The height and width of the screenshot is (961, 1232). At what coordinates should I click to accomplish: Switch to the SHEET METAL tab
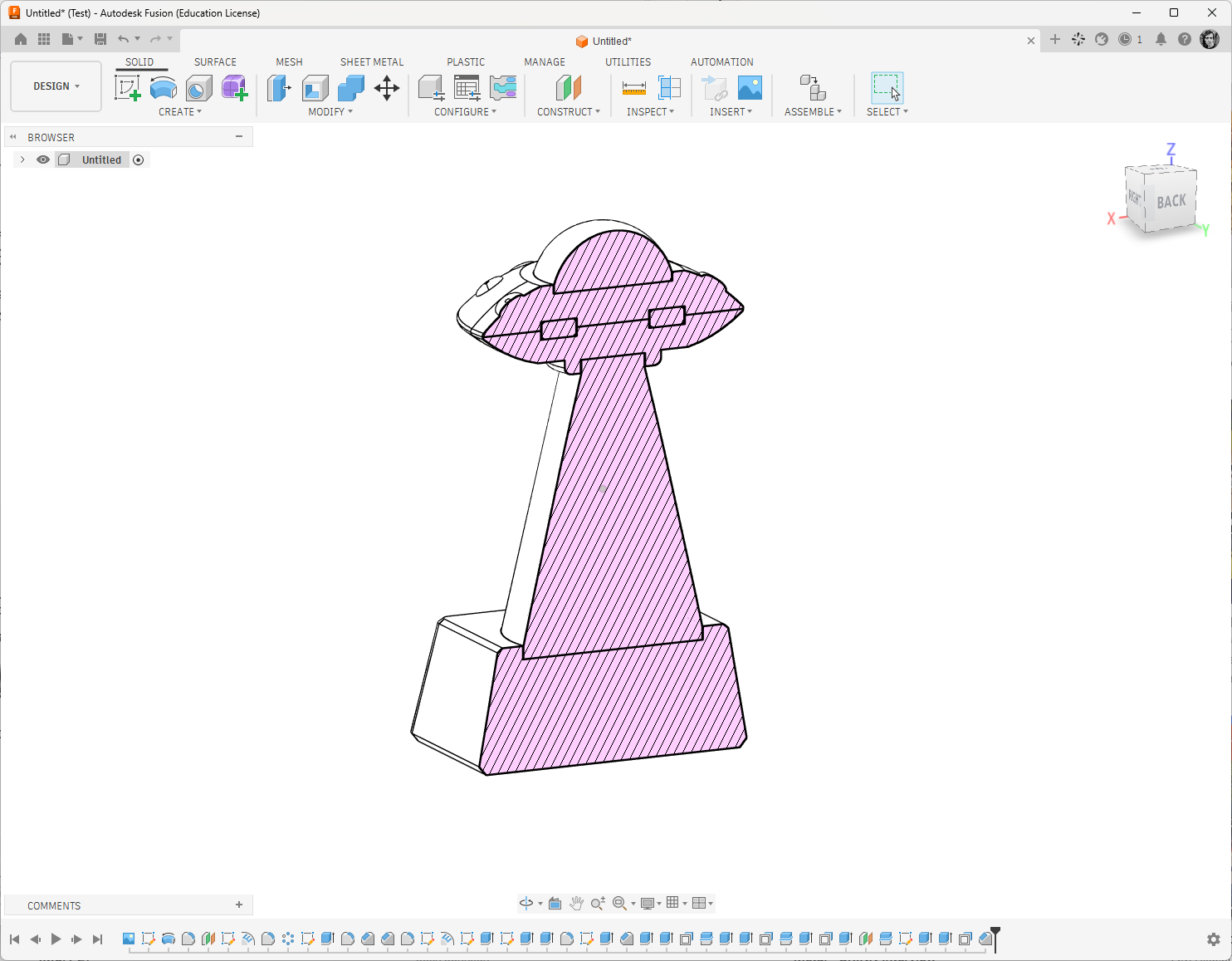click(x=372, y=62)
